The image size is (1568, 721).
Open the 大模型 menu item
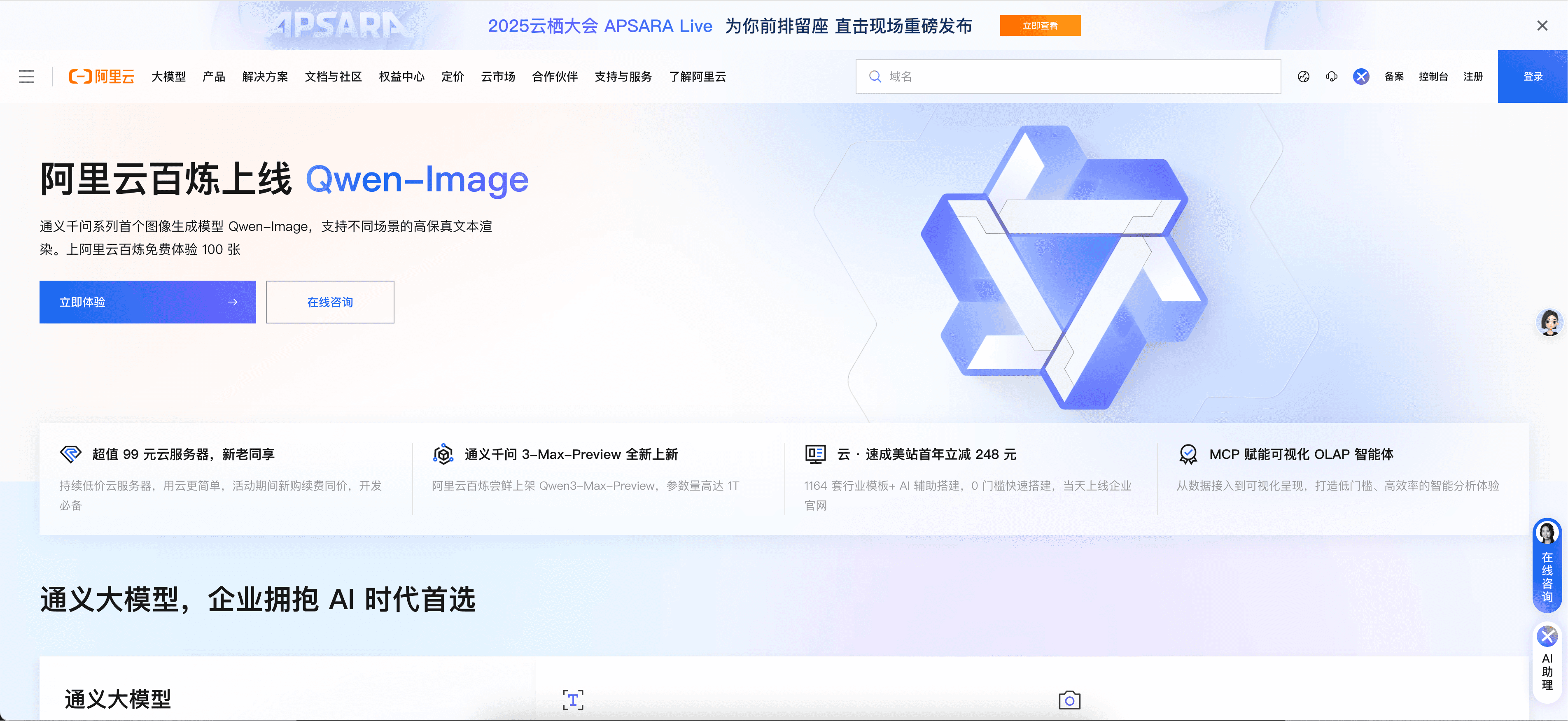(x=168, y=77)
